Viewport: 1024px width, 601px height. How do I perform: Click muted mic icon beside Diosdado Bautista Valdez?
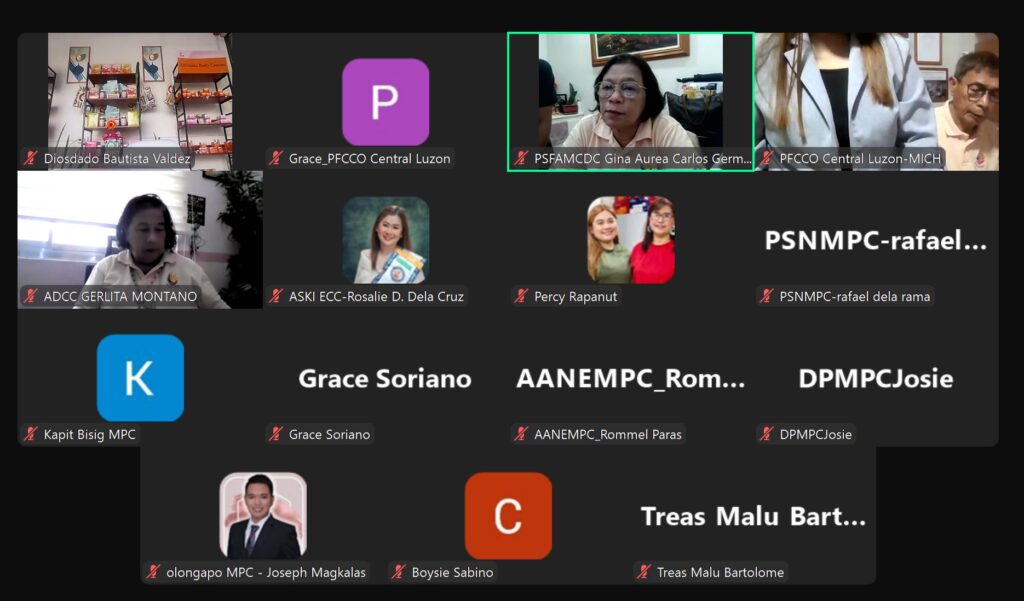point(30,158)
